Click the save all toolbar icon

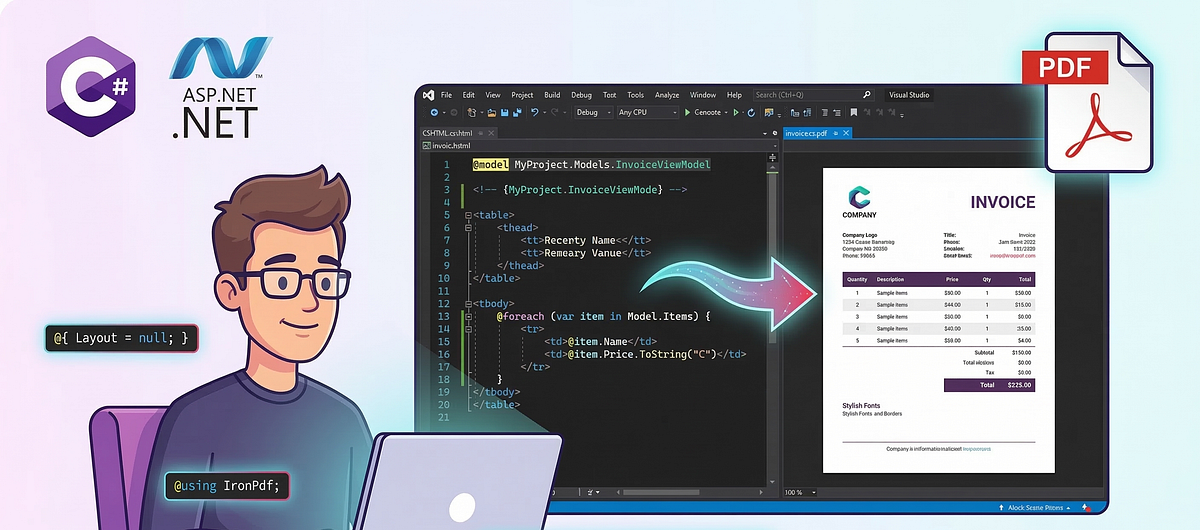(517, 112)
